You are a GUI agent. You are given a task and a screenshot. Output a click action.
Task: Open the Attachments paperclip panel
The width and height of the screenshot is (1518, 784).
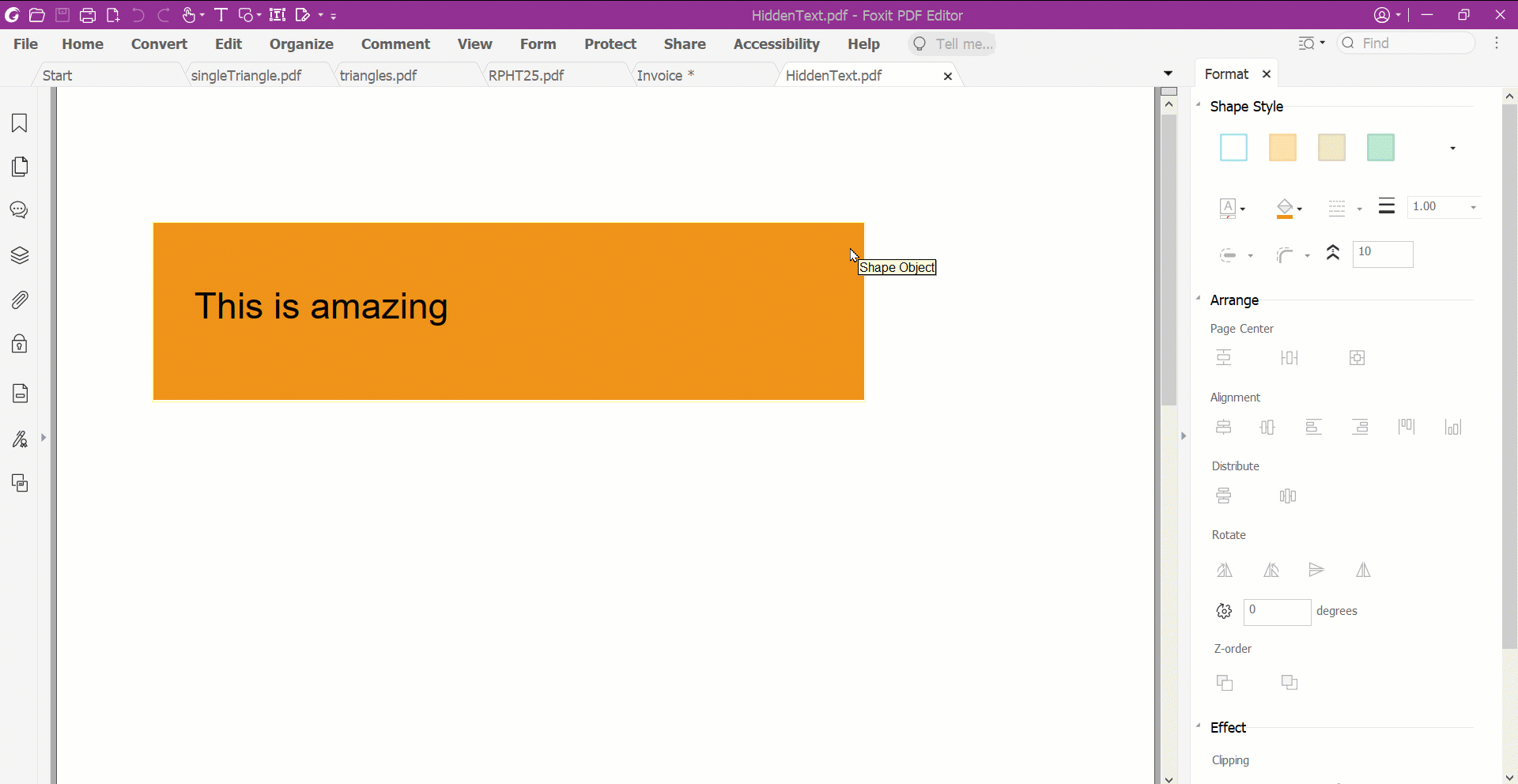(20, 300)
